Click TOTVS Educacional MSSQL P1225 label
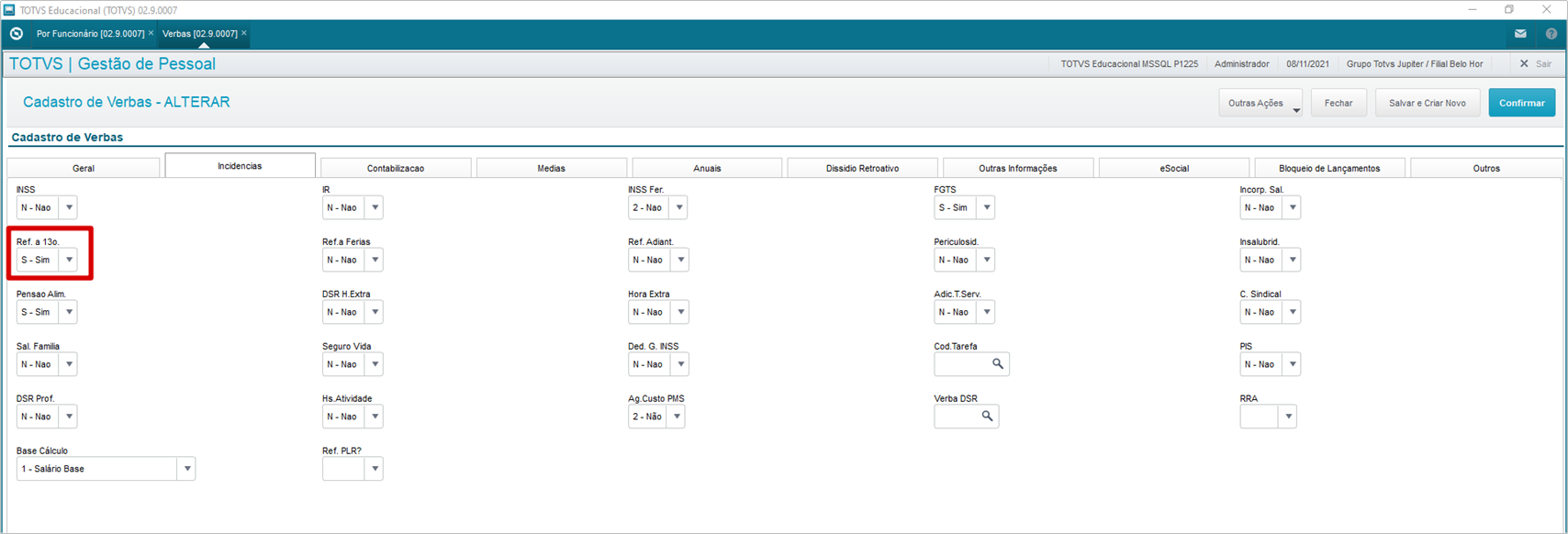The height and width of the screenshot is (534, 1568). [1129, 64]
